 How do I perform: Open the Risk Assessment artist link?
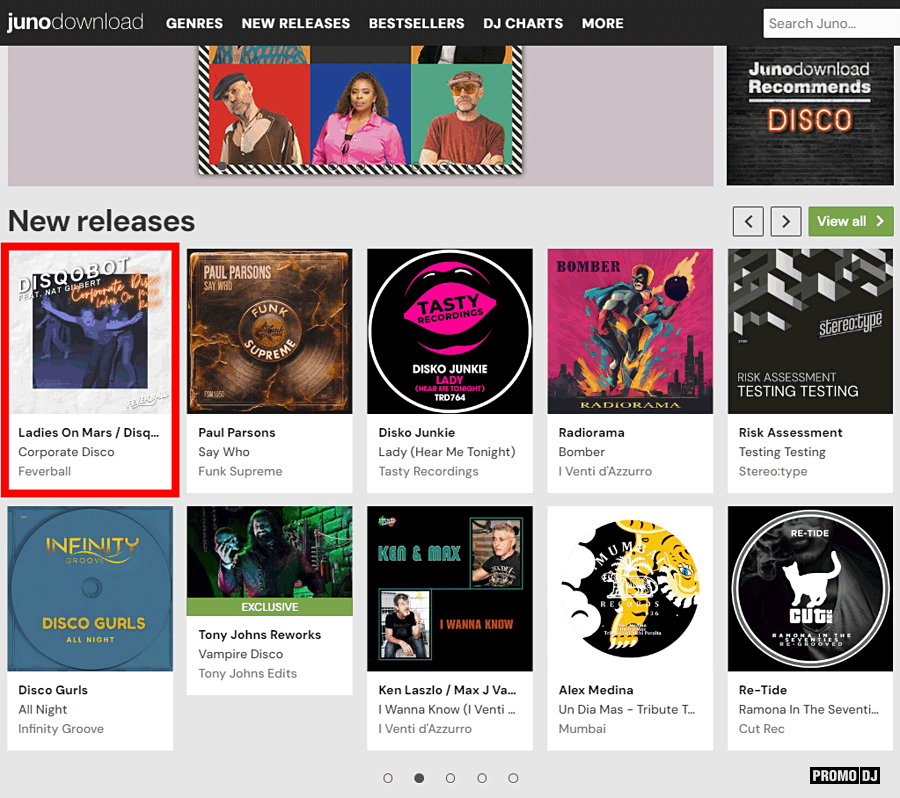(790, 433)
